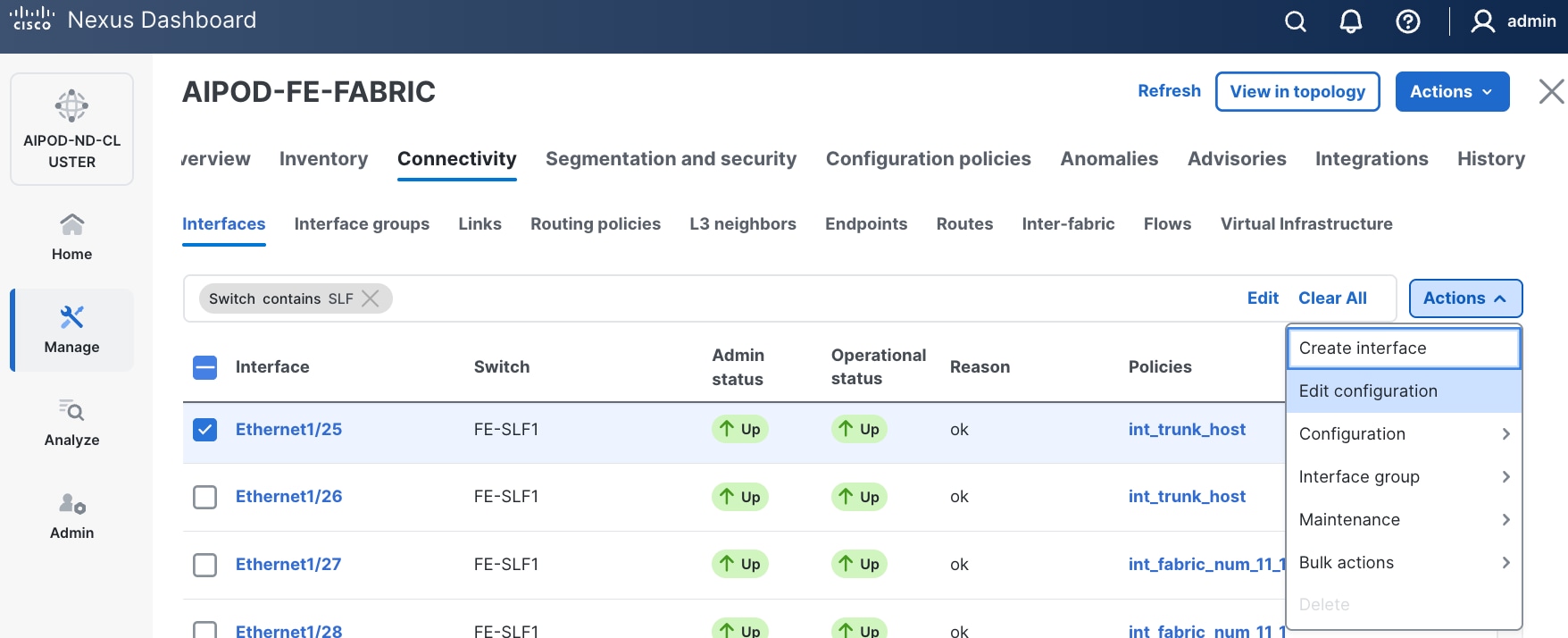This screenshot has width=1568, height=638.
Task: Choose Edit configuration from the menu
Action: coord(1368,391)
